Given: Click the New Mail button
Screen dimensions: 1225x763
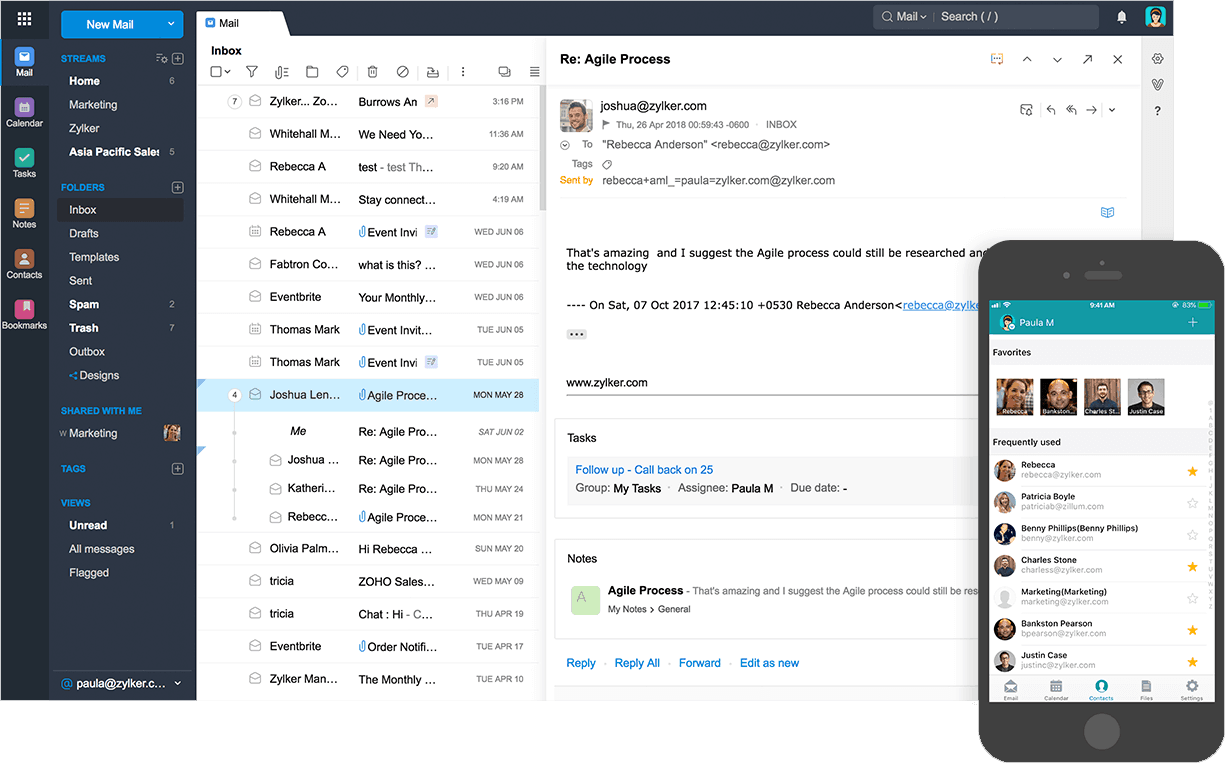Looking at the screenshot, I should point(110,24).
